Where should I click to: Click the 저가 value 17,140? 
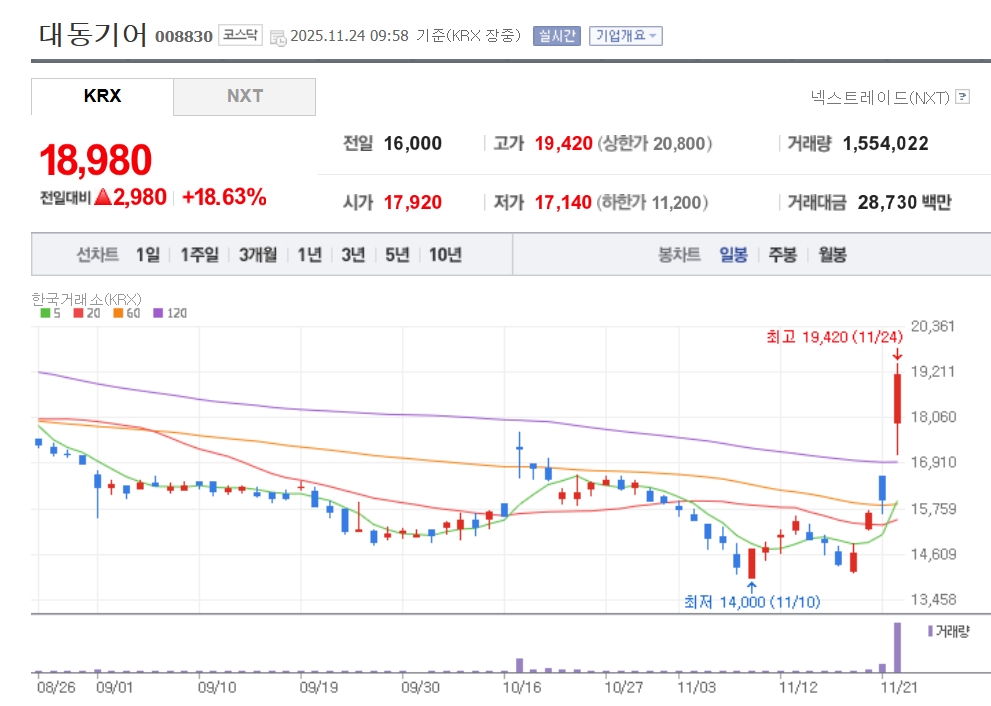tap(563, 202)
